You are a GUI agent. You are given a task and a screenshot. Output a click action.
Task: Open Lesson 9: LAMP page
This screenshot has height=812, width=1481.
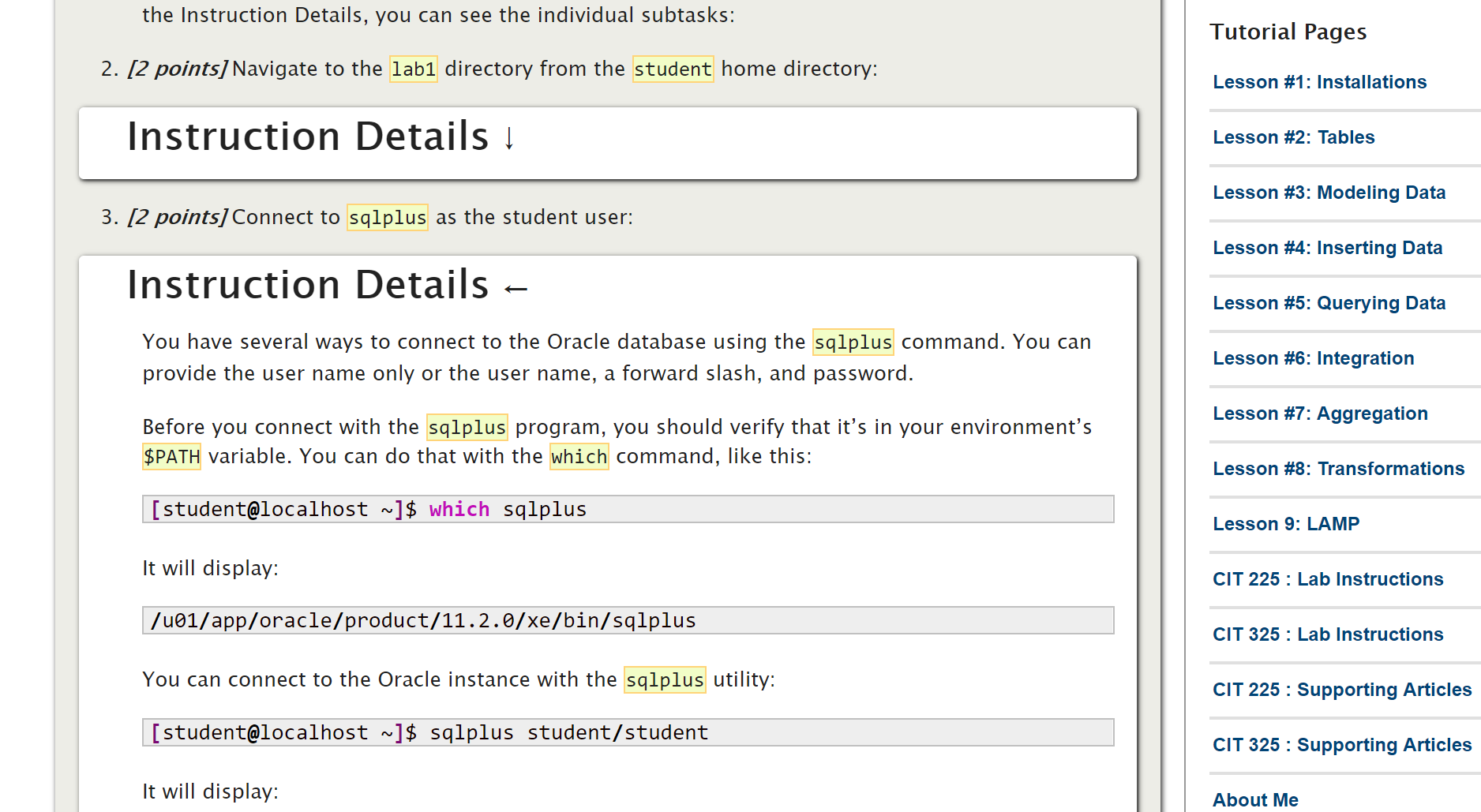click(1285, 523)
